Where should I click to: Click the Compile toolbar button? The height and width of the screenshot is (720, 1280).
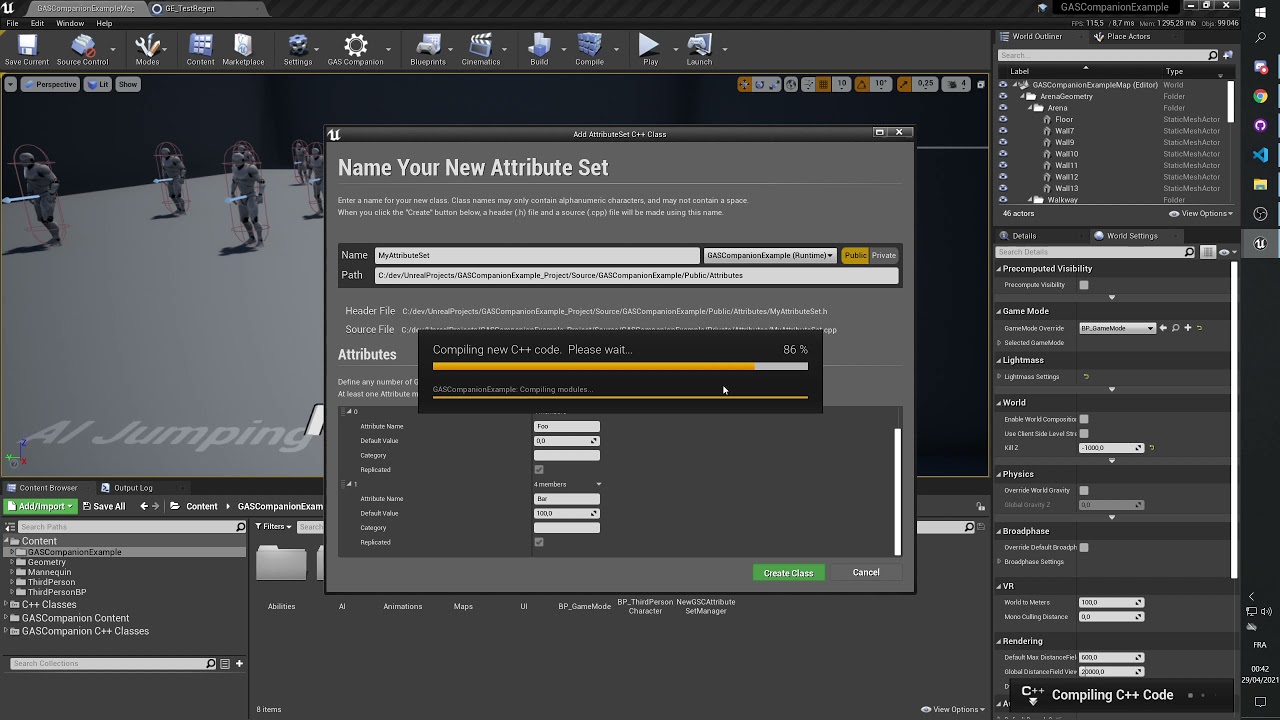[x=589, y=50]
